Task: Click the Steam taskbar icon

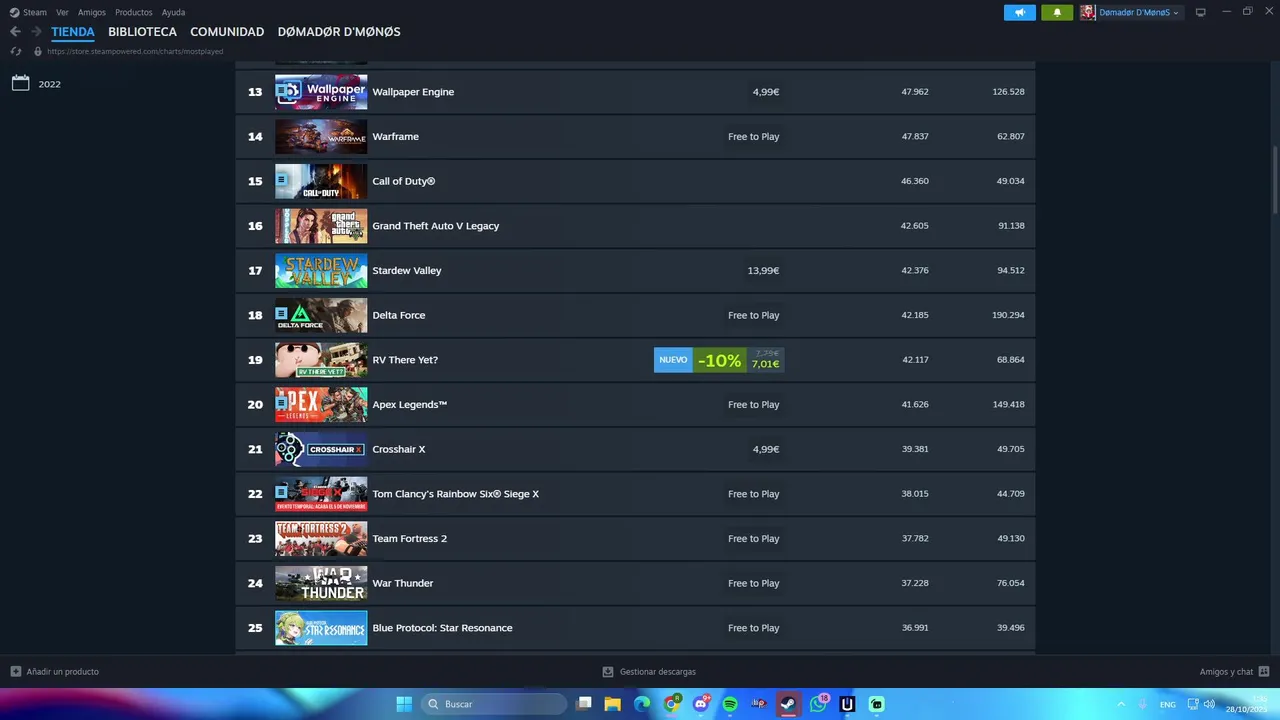Action: point(789,704)
